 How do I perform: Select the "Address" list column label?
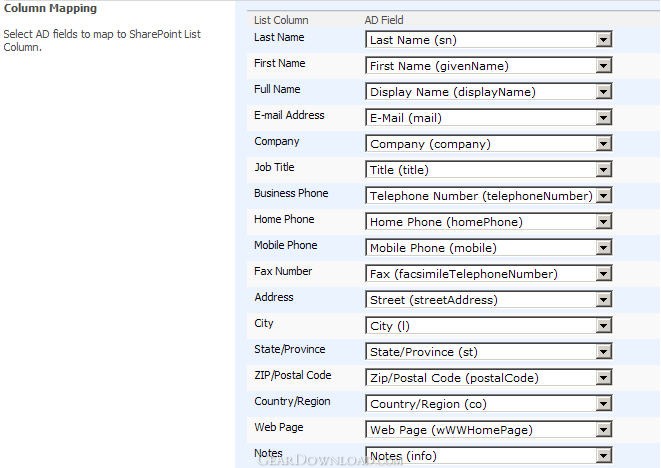tap(274, 298)
